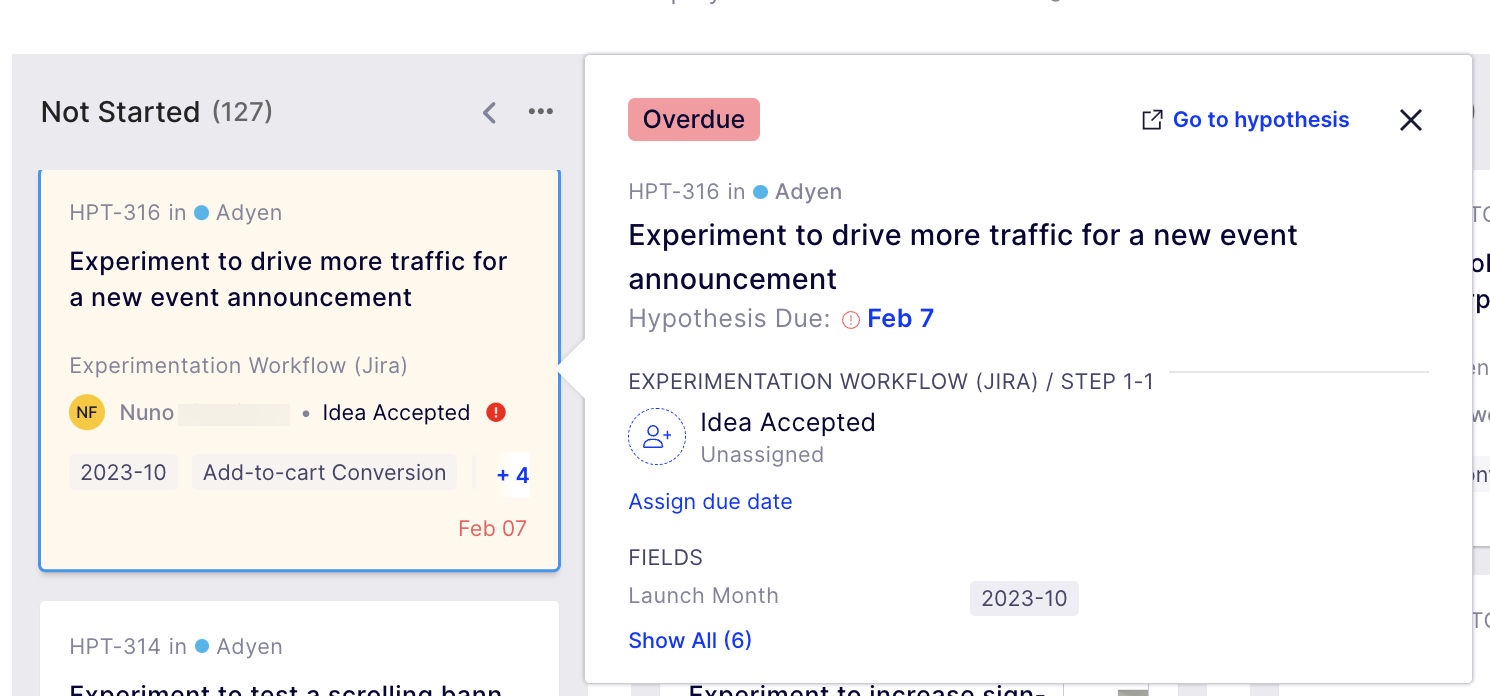1490x696 pixels.
Task: Click Add-to-cart Conversion tag
Action: [324, 473]
